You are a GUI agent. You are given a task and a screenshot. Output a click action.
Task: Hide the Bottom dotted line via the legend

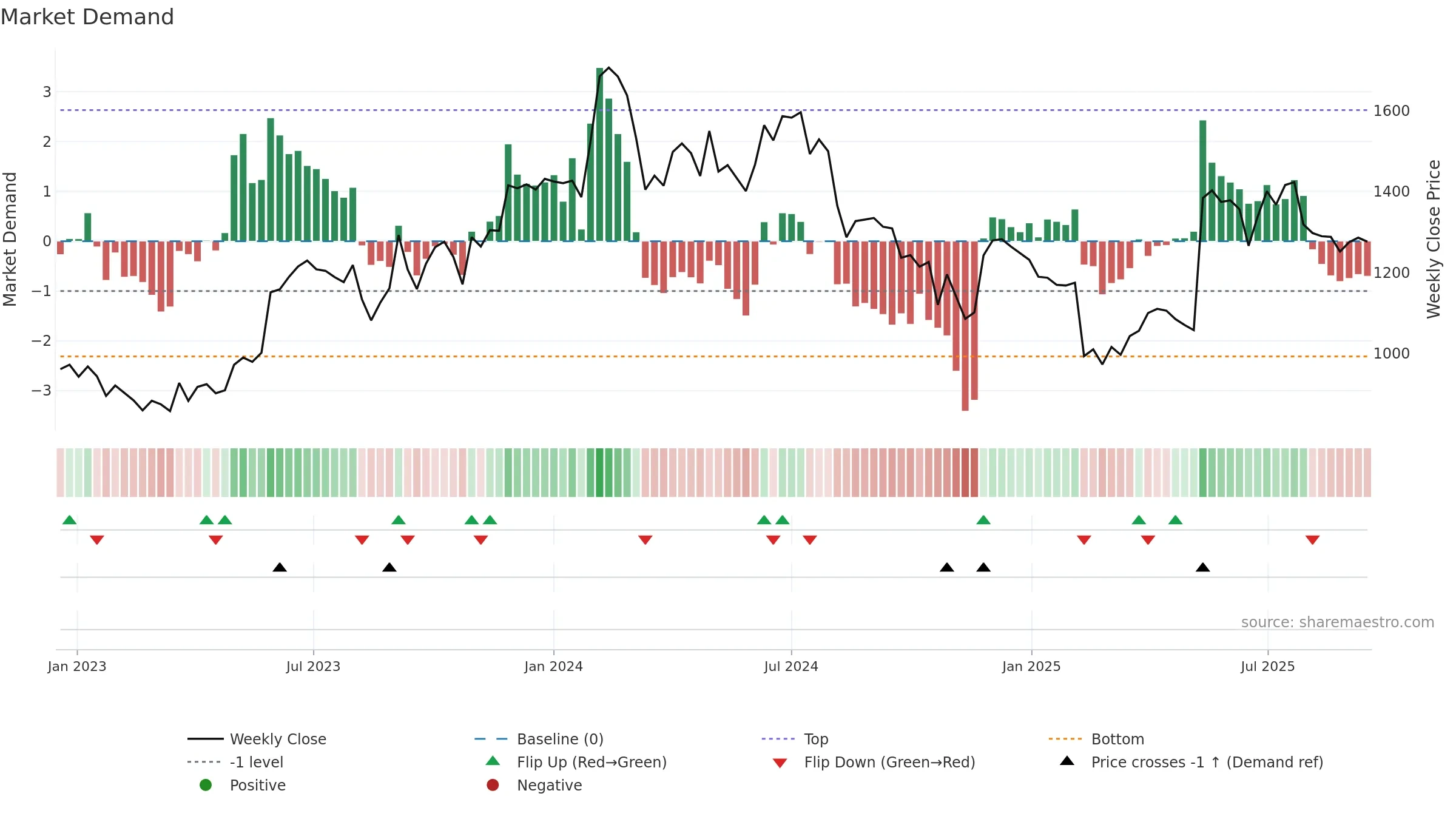coord(1096,739)
